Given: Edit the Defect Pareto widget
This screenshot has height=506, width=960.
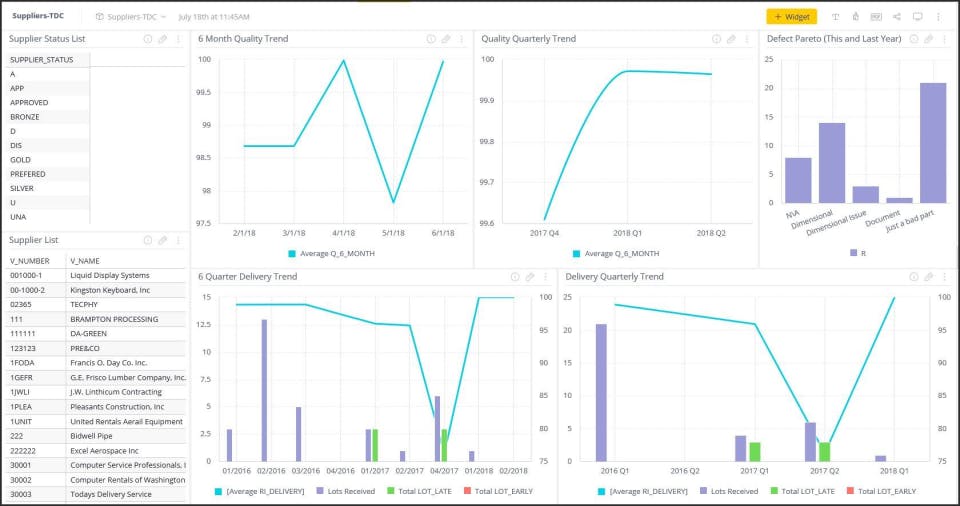Looking at the screenshot, I should tap(929, 39).
